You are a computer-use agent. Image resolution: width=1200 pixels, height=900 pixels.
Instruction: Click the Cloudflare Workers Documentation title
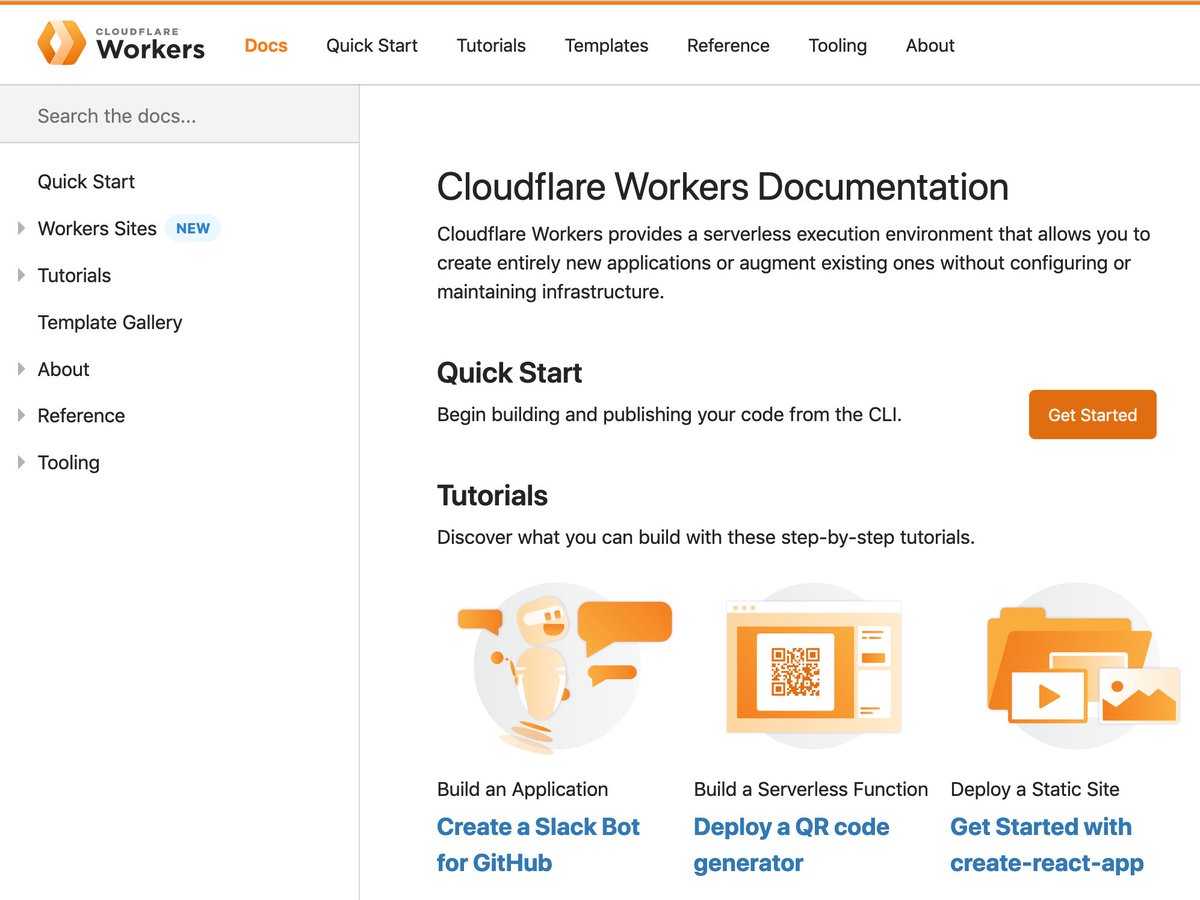723,187
